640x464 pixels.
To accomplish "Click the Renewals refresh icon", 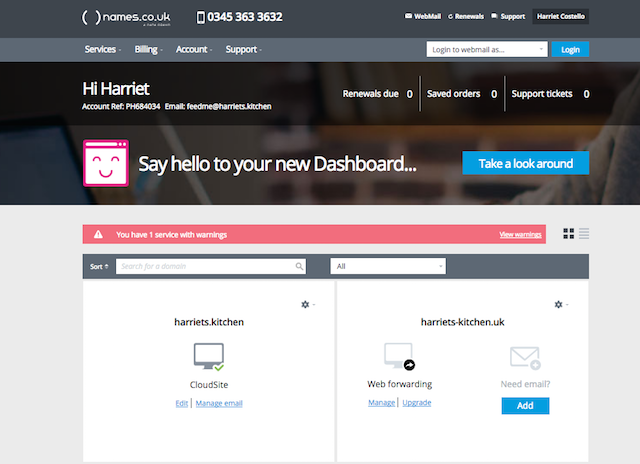I will coord(451,16).
